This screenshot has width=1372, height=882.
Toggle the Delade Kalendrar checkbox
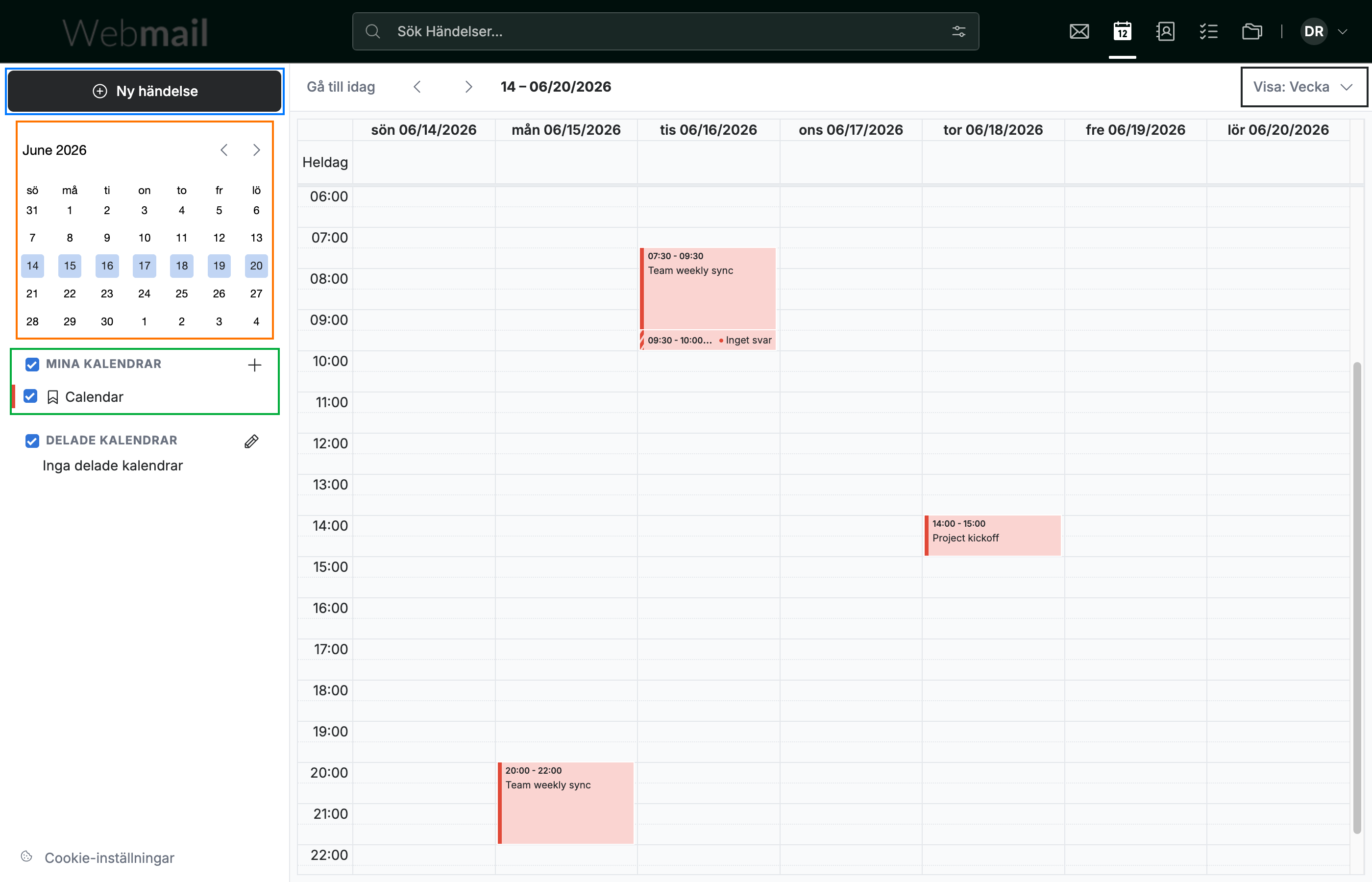(32, 441)
